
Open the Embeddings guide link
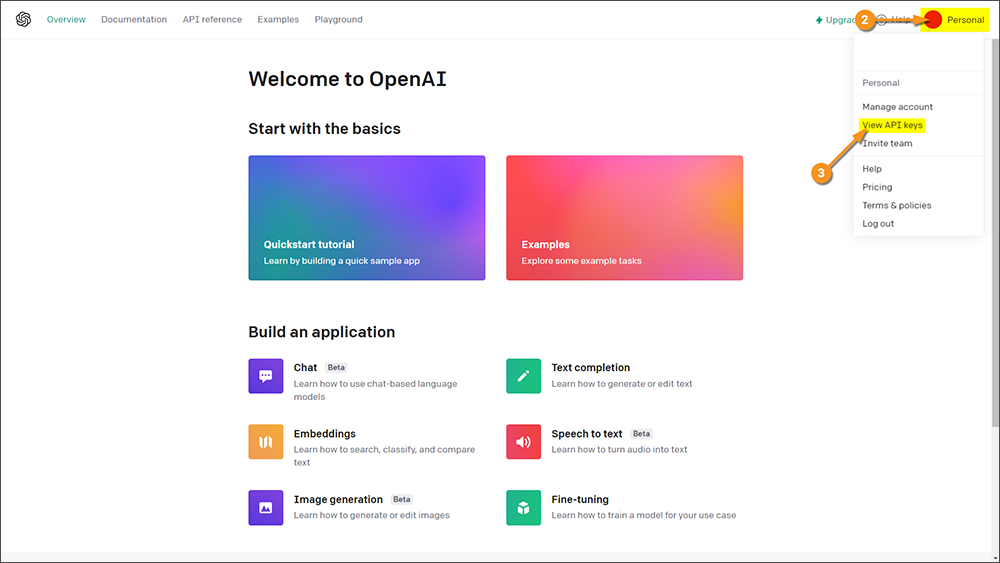[325, 434]
